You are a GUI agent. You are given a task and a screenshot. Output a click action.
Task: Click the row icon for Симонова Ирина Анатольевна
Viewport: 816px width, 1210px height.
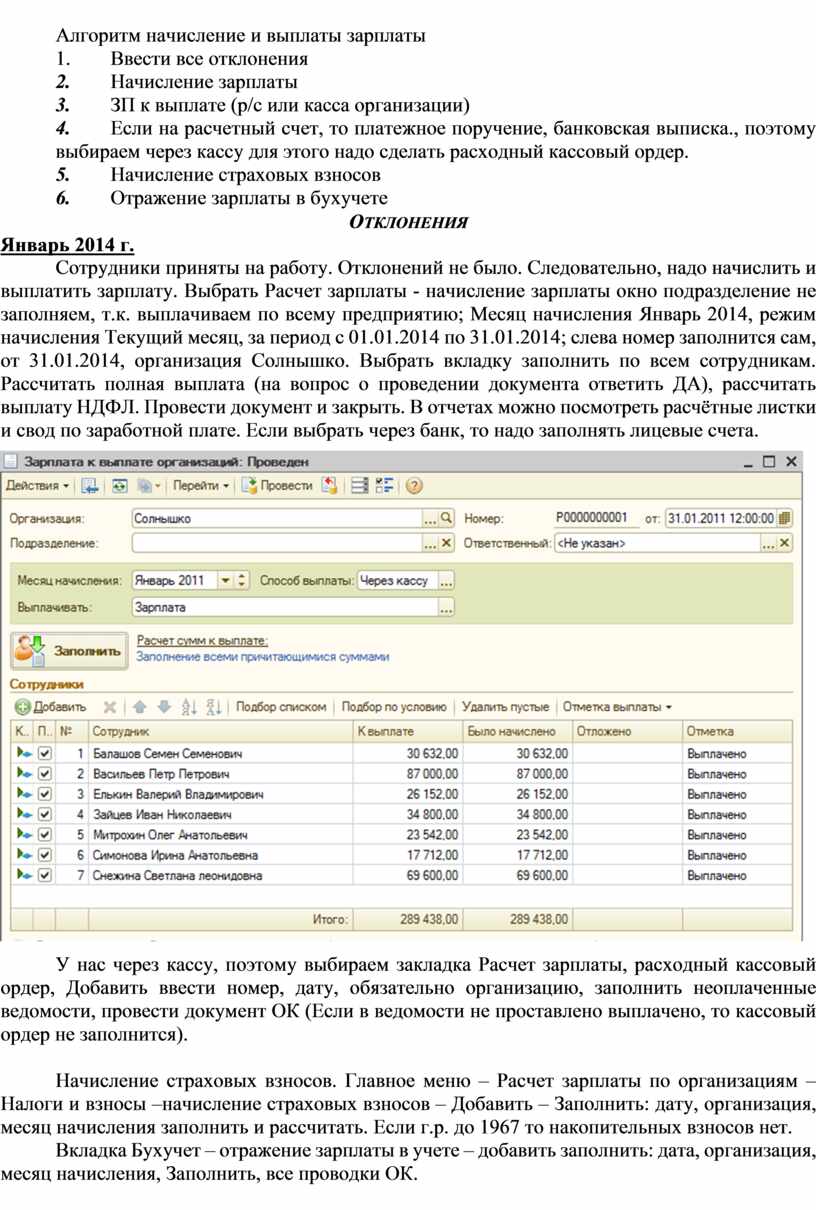pos(23,855)
